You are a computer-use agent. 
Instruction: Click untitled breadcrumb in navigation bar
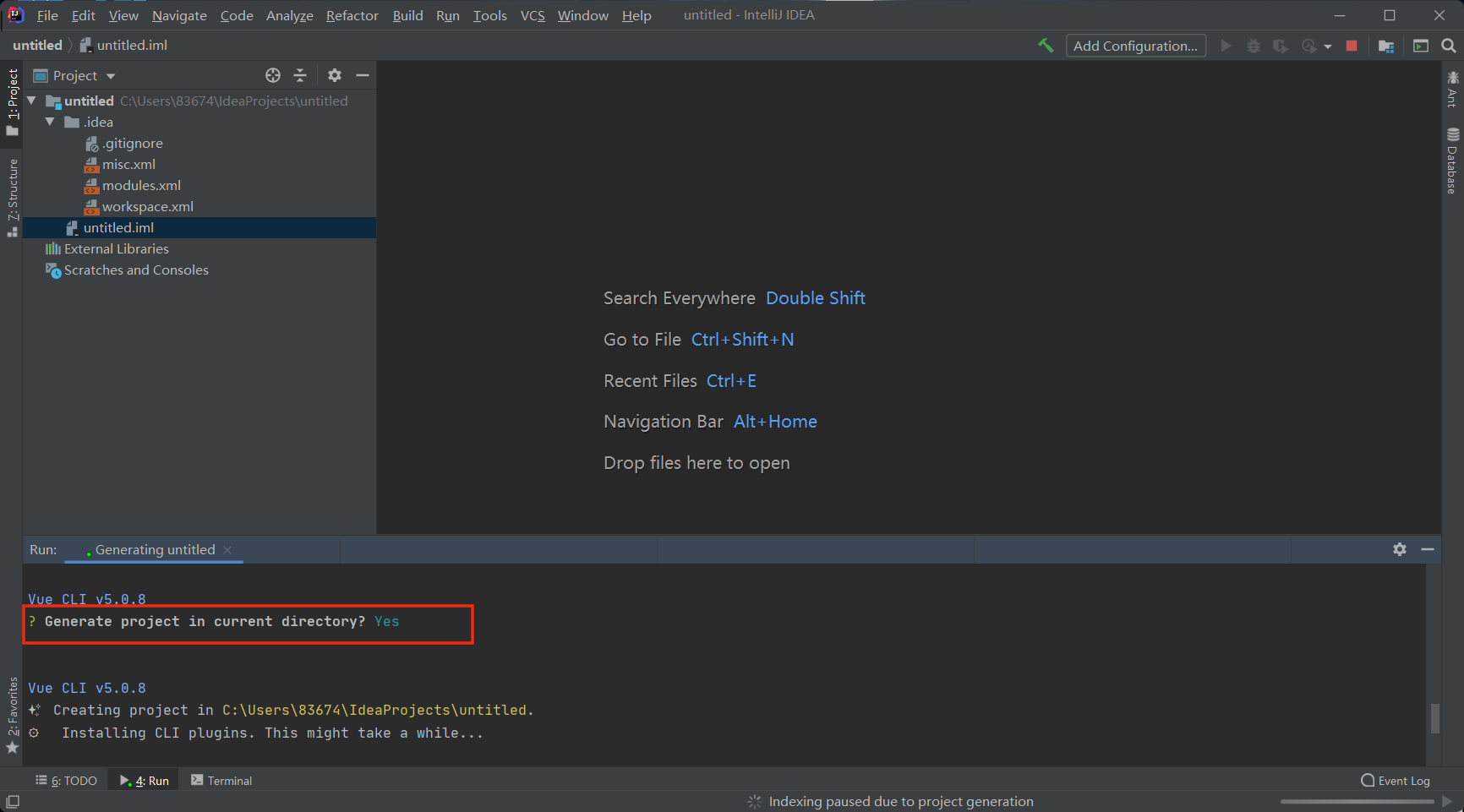coord(37,45)
